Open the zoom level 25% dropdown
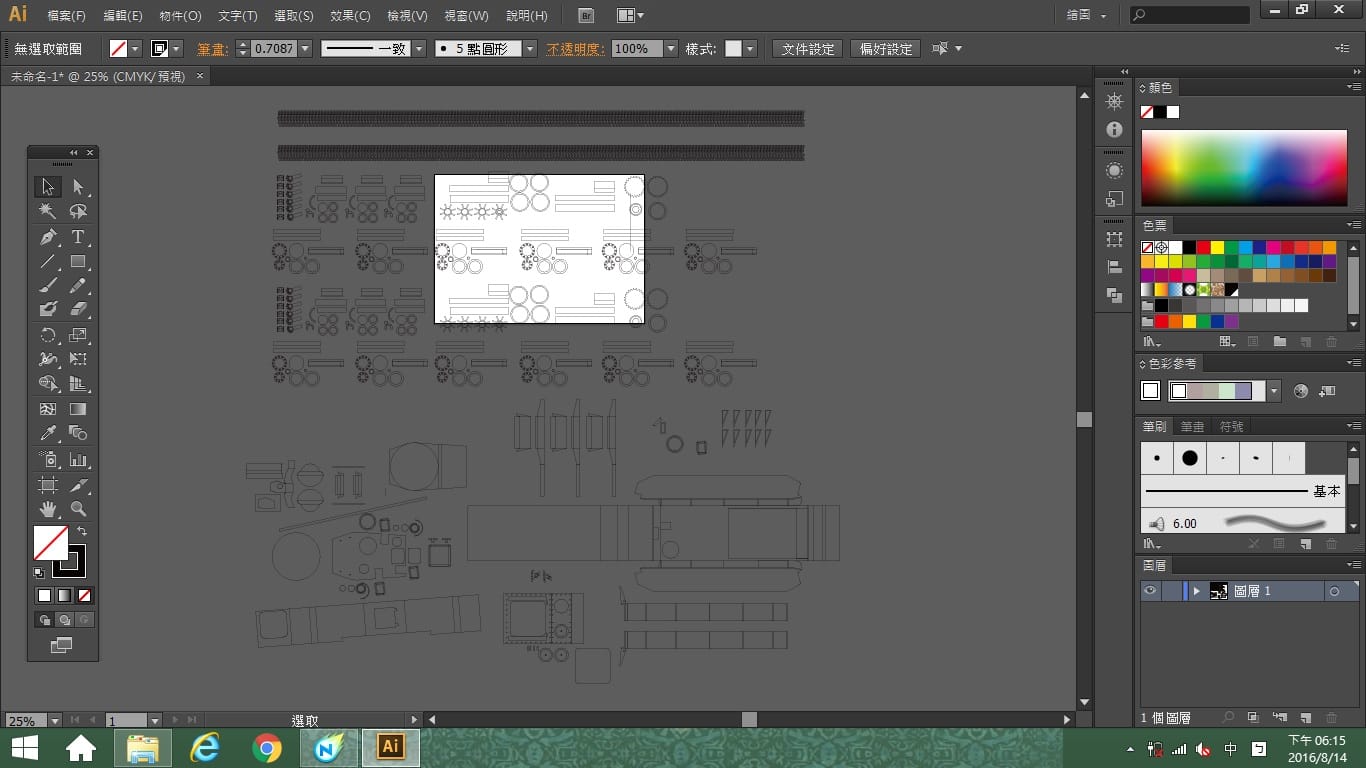Screen dimensions: 1366x768 (54, 720)
